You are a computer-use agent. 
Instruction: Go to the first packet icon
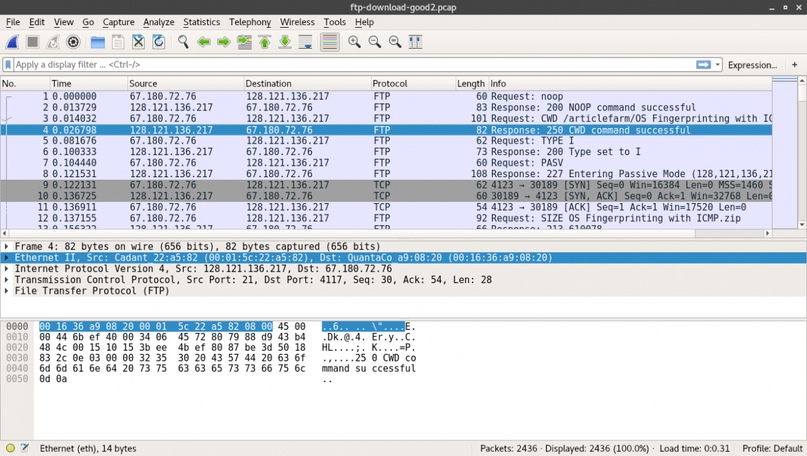point(265,42)
